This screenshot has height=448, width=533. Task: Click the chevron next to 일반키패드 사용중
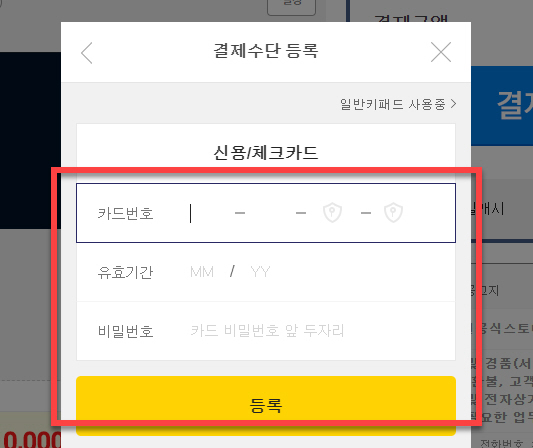tap(453, 104)
